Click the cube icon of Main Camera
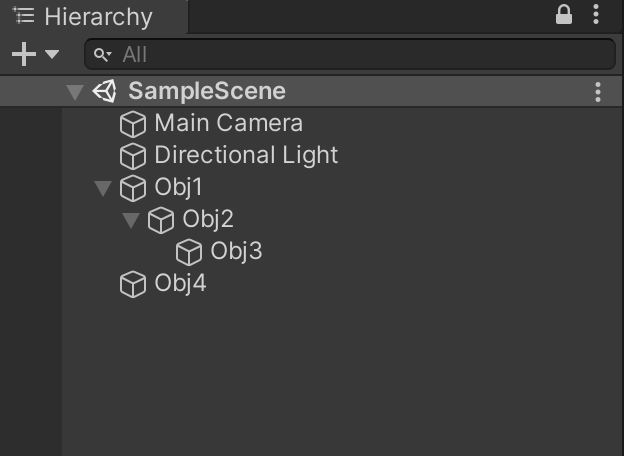 click(x=133, y=124)
